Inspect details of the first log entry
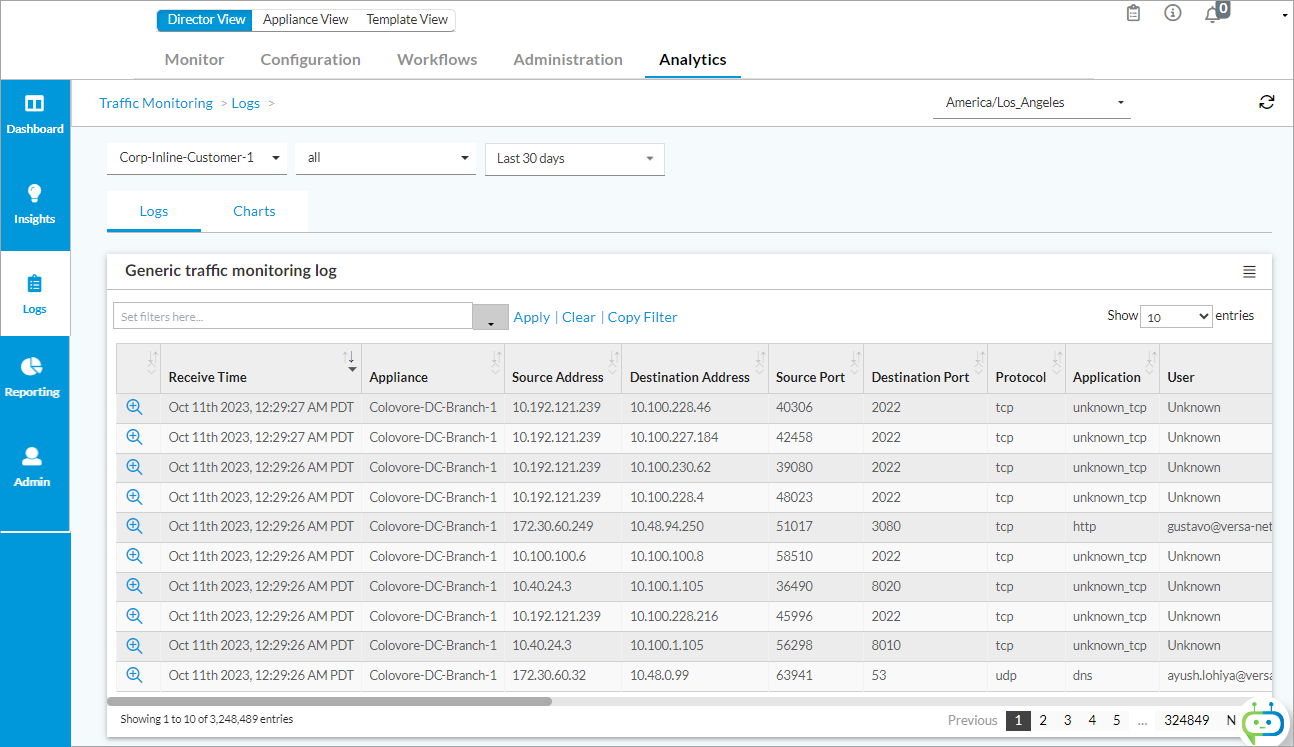Image resolution: width=1294 pixels, height=747 pixels. pyautogui.click(x=135, y=407)
